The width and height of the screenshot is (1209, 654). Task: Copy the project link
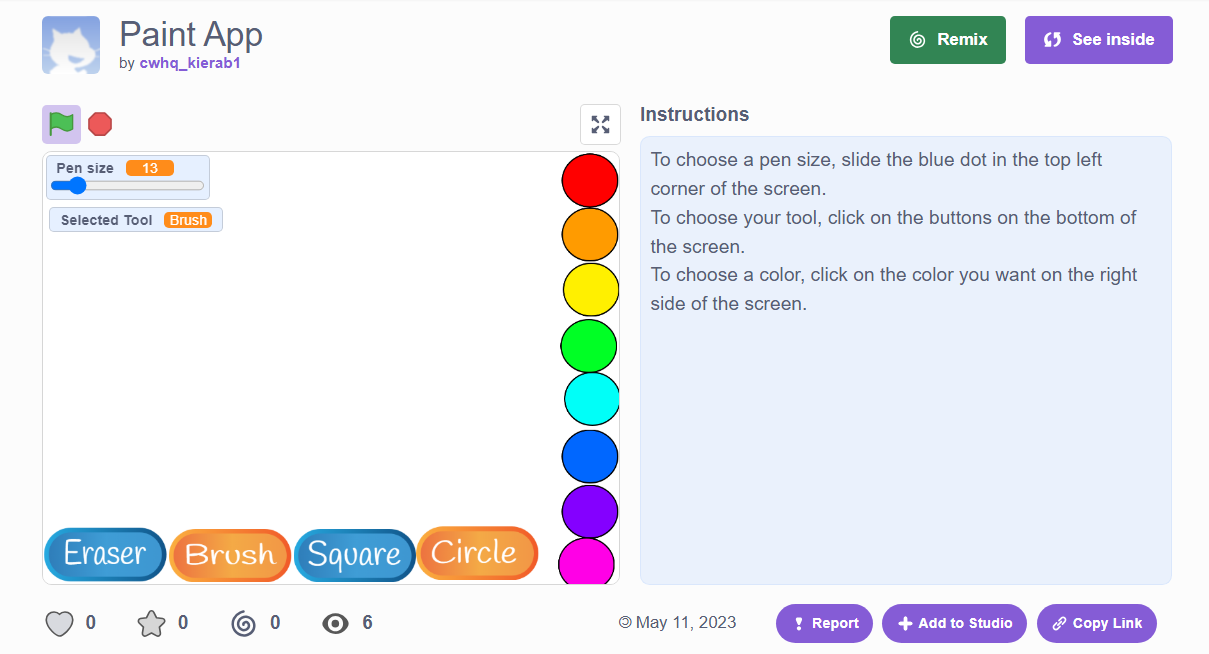pyautogui.click(x=1096, y=623)
